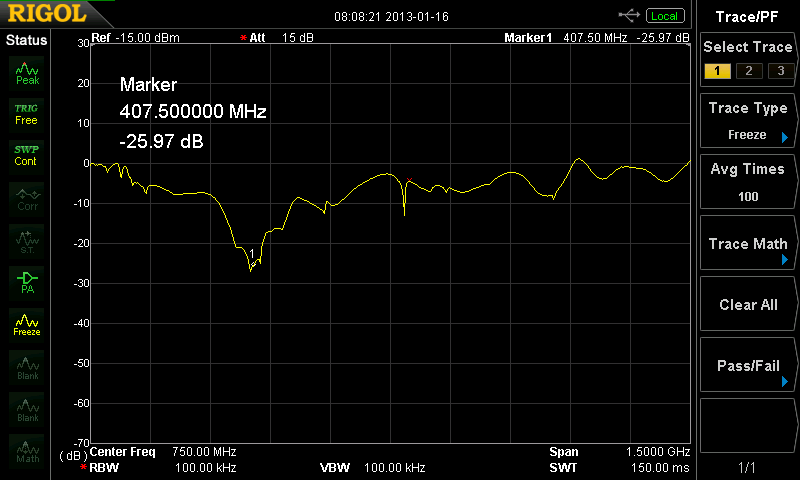Click the 1/1 page indicator
The width and height of the screenshot is (800, 480).
746,467
